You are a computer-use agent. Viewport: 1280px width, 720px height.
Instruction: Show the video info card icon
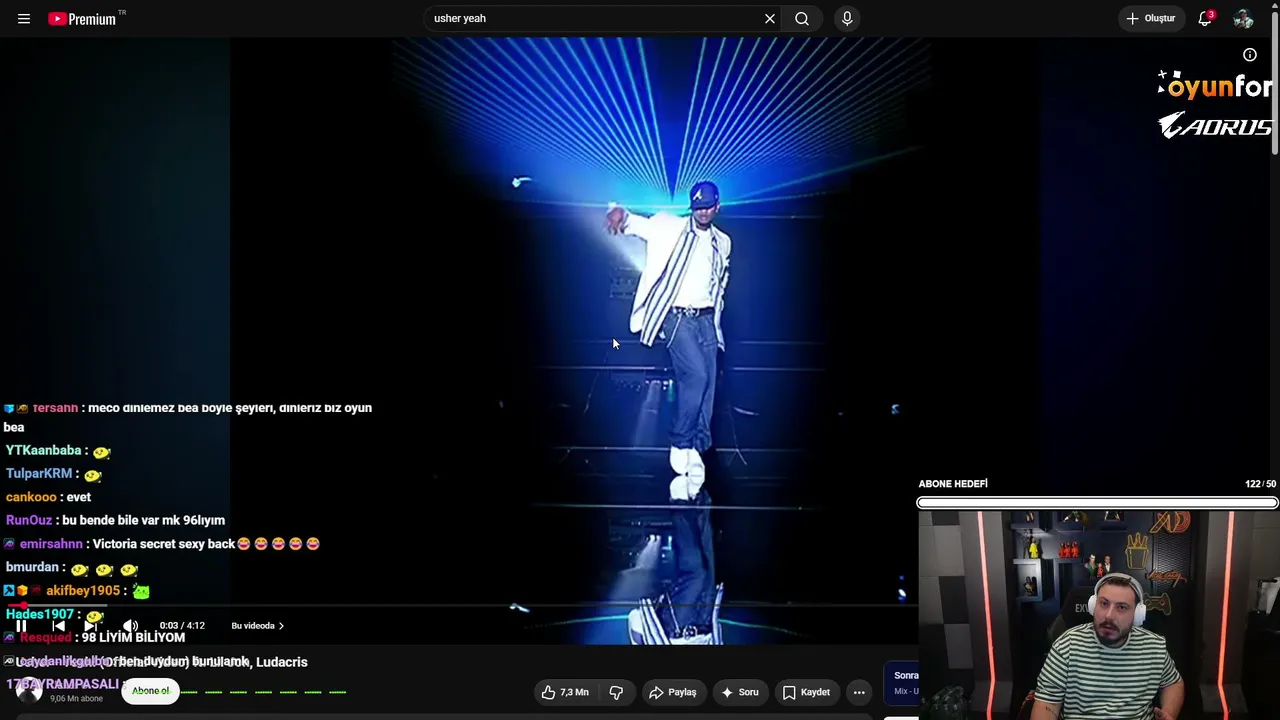click(x=1250, y=55)
